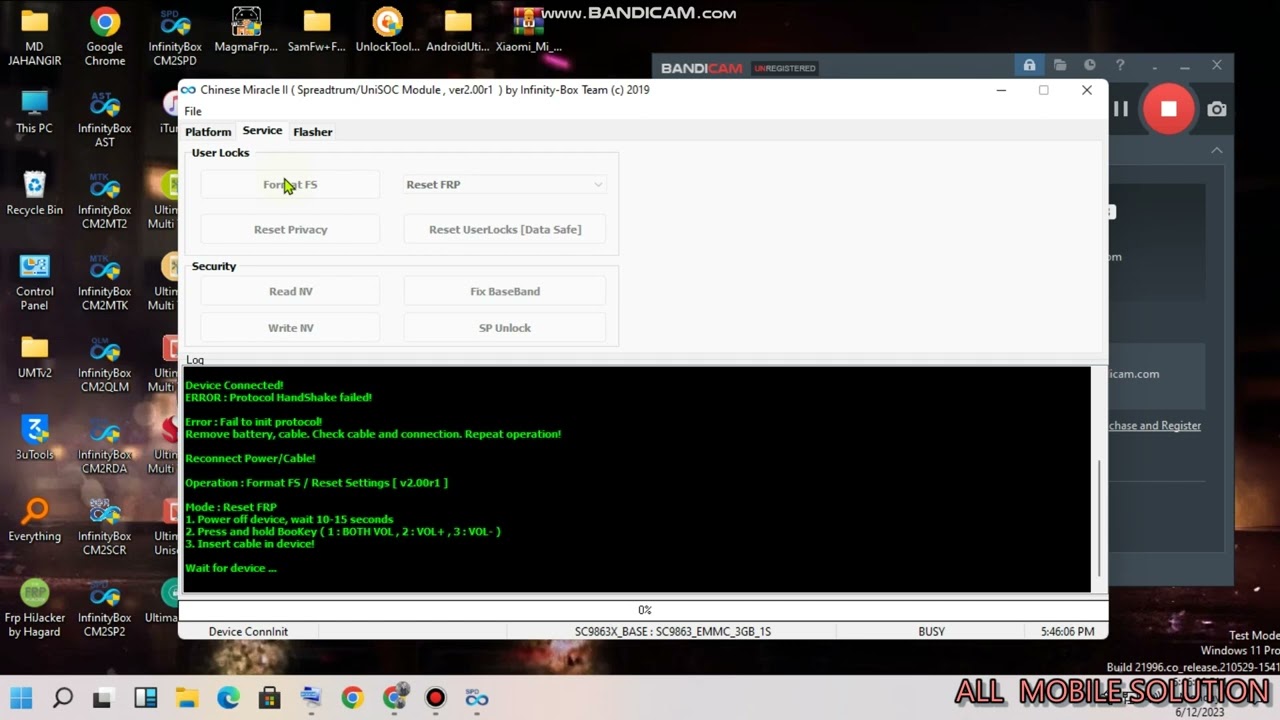
Task: Open the Windows Start menu
Action: click(x=21, y=697)
